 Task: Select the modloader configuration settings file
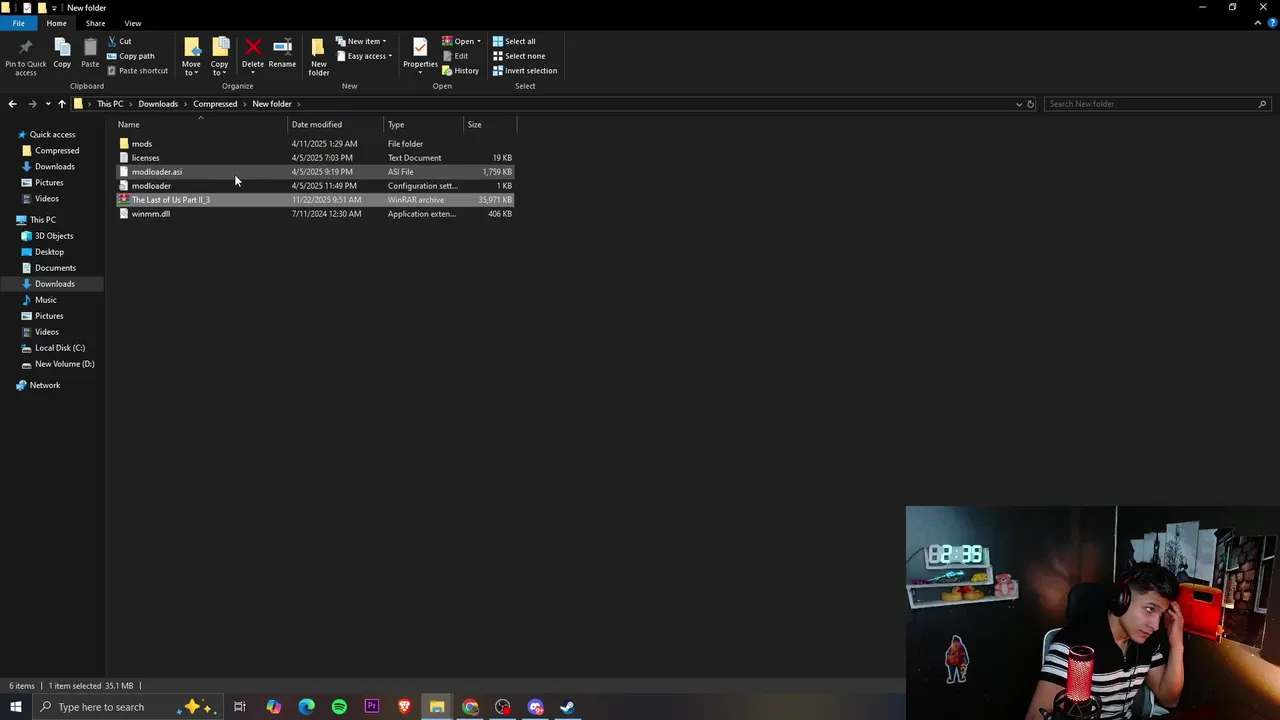coord(315,186)
